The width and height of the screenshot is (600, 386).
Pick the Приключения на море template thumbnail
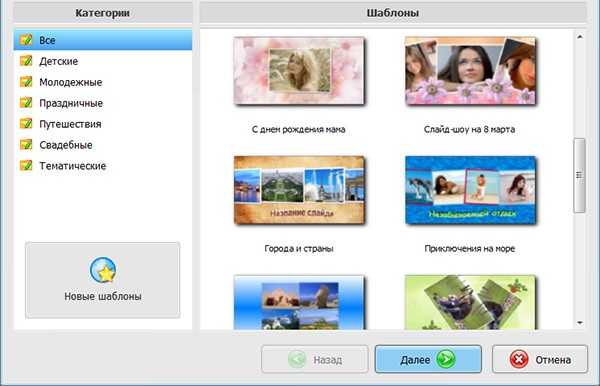pos(470,190)
